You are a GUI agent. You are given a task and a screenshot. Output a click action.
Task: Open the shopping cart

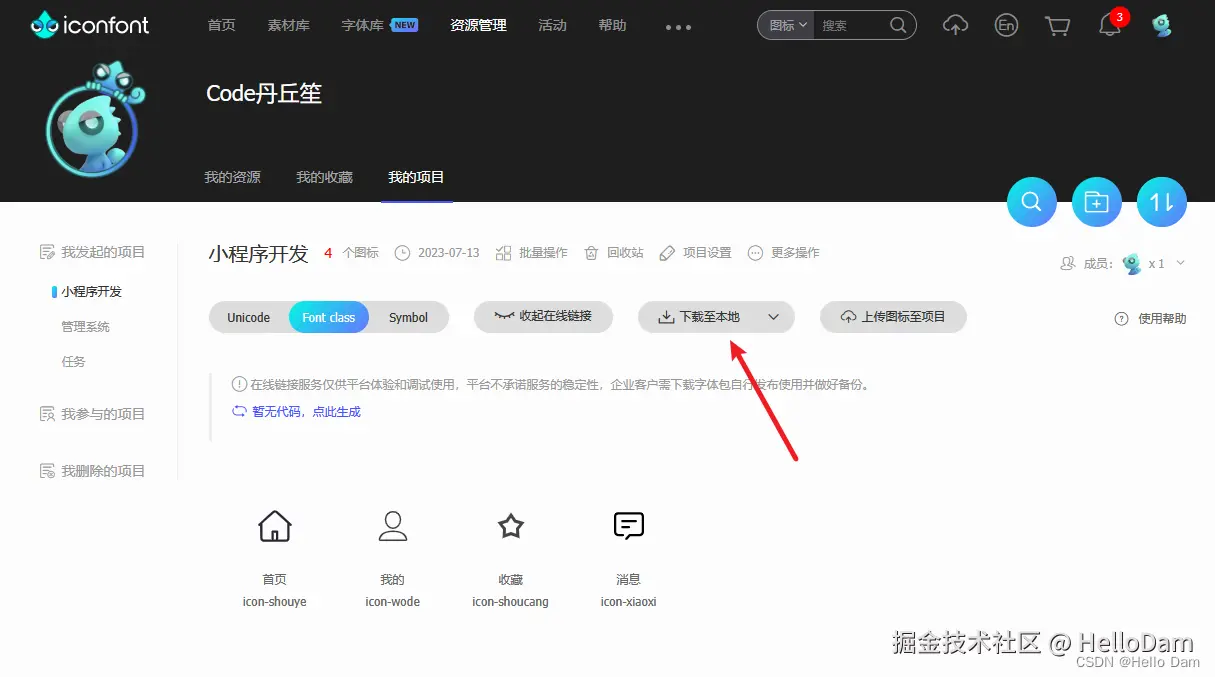click(x=1057, y=26)
